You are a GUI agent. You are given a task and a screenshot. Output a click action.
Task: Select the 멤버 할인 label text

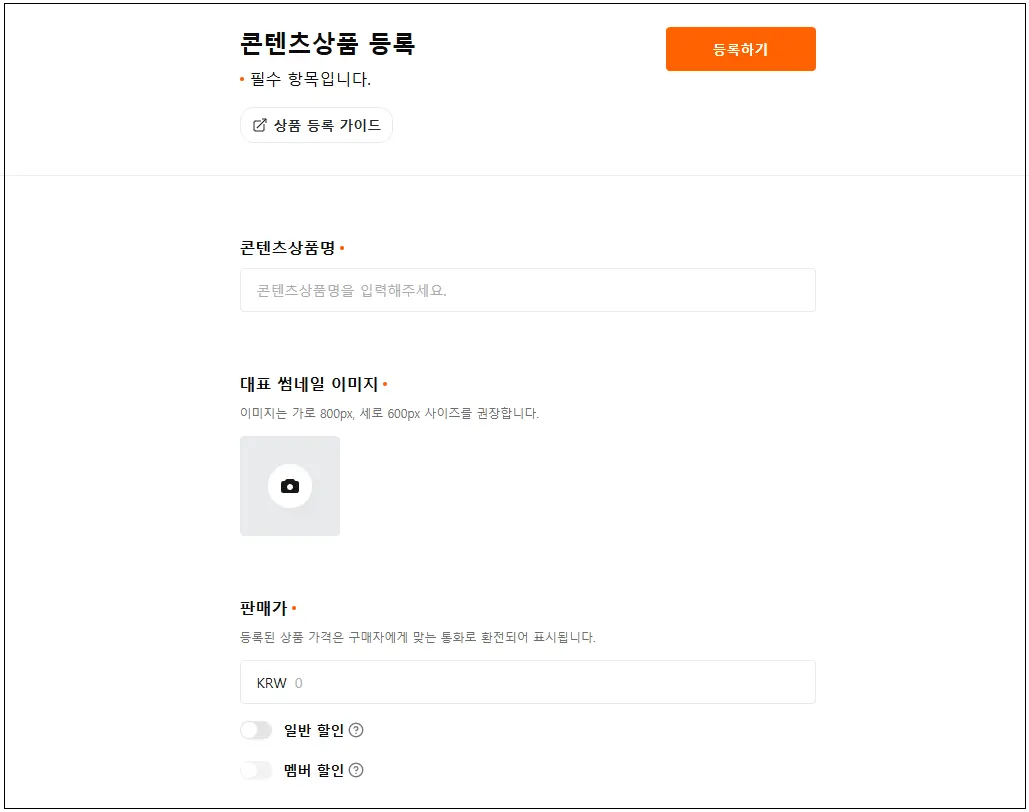[x=313, y=770]
